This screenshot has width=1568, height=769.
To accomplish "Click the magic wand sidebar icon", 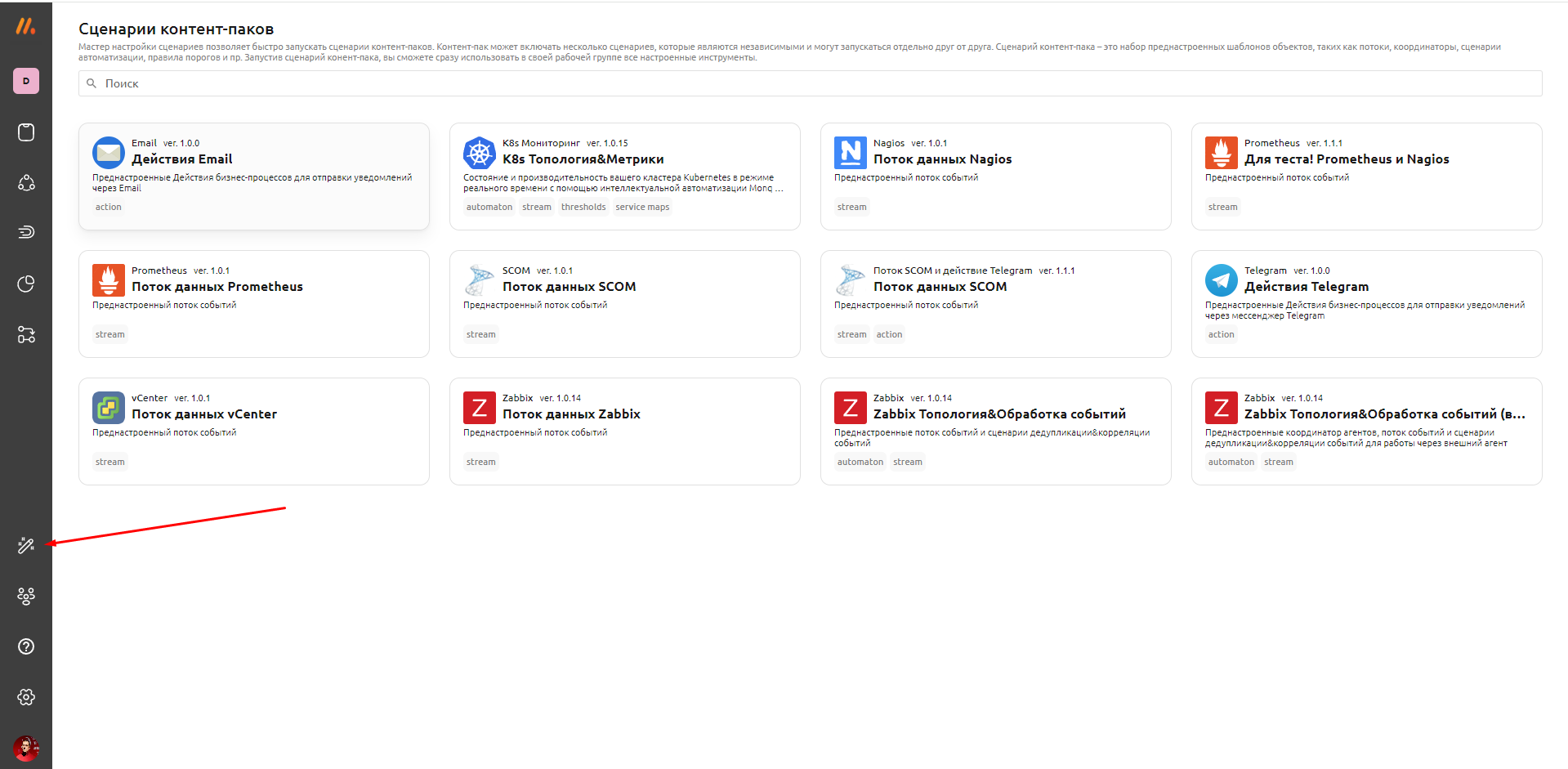I will [26, 545].
